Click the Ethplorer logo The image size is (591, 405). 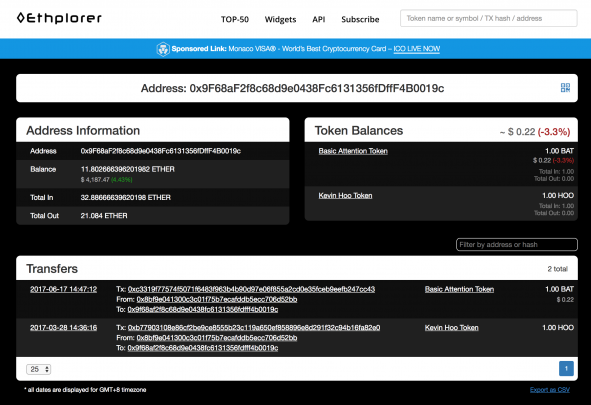[59, 18]
